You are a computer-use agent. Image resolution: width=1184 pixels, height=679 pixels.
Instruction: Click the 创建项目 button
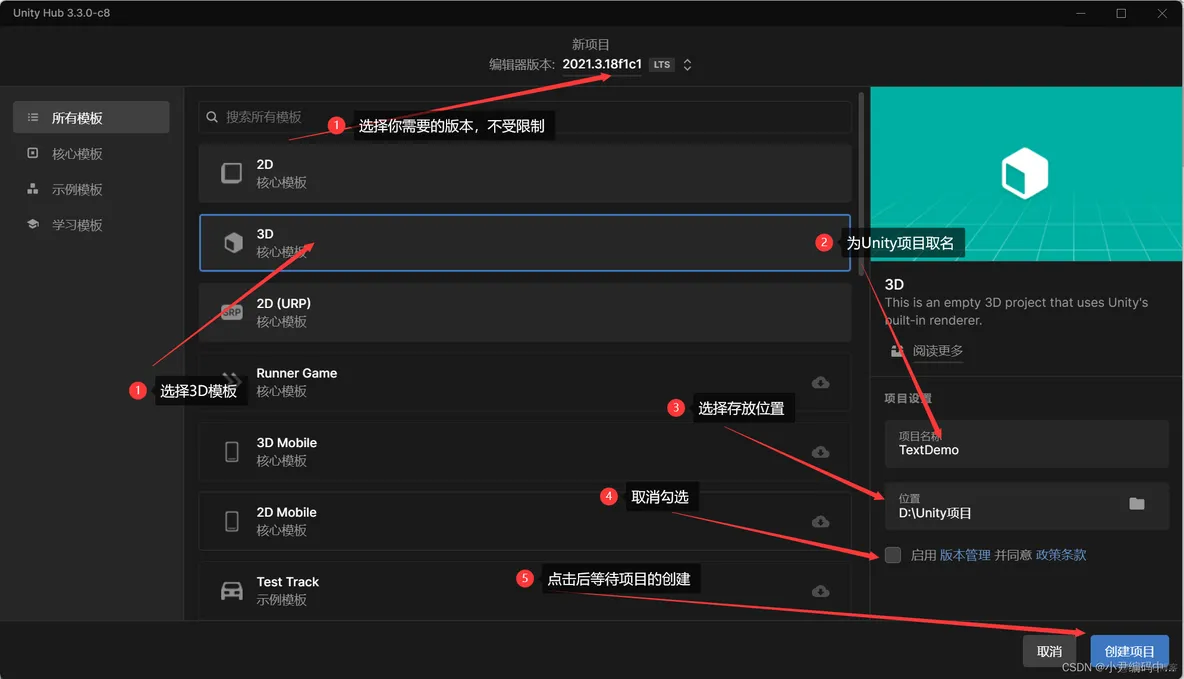click(x=1129, y=651)
